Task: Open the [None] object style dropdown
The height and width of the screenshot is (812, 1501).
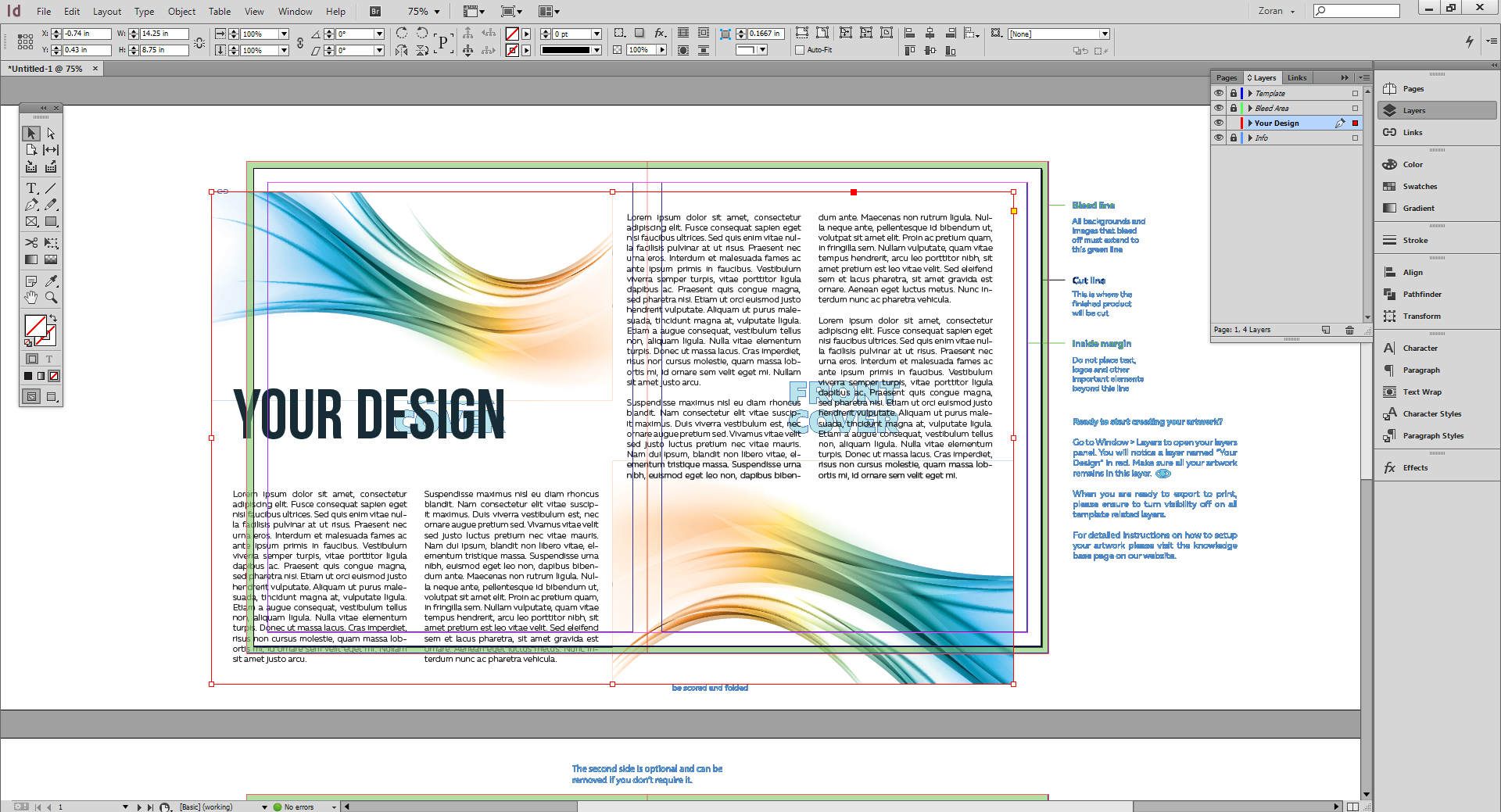Action: (x=1103, y=33)
